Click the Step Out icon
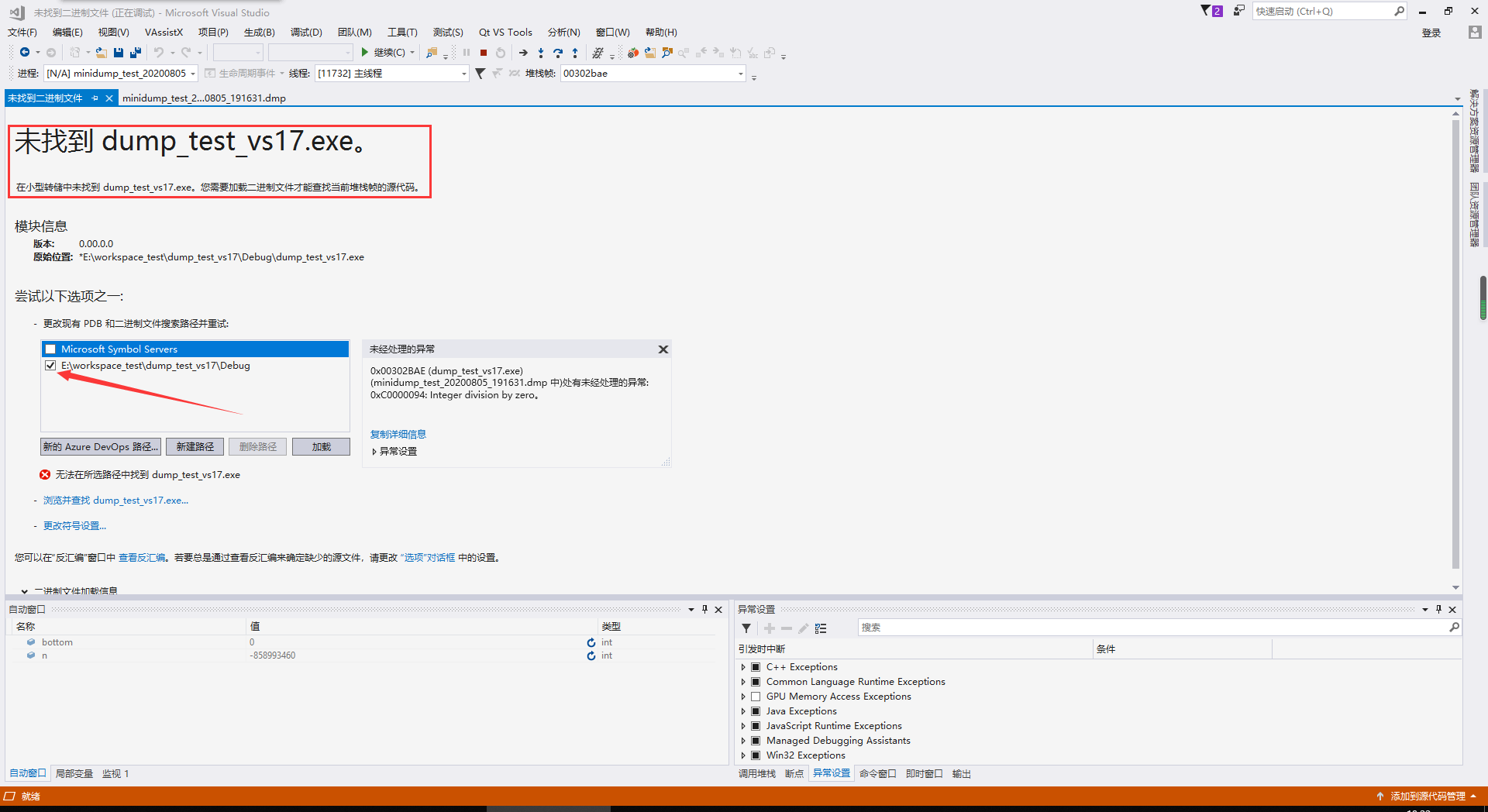This screenshot has width=1488, height=812. coord(575,53)
